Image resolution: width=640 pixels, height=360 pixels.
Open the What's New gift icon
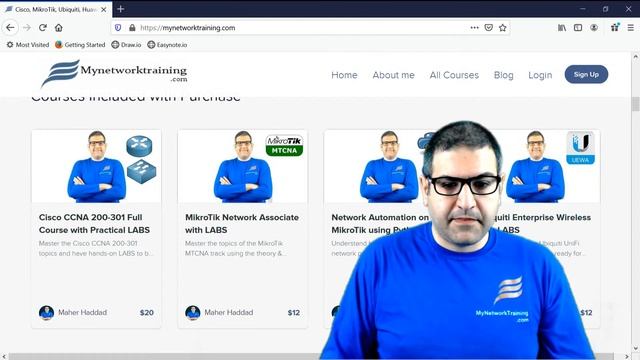[x=615, y=28]
